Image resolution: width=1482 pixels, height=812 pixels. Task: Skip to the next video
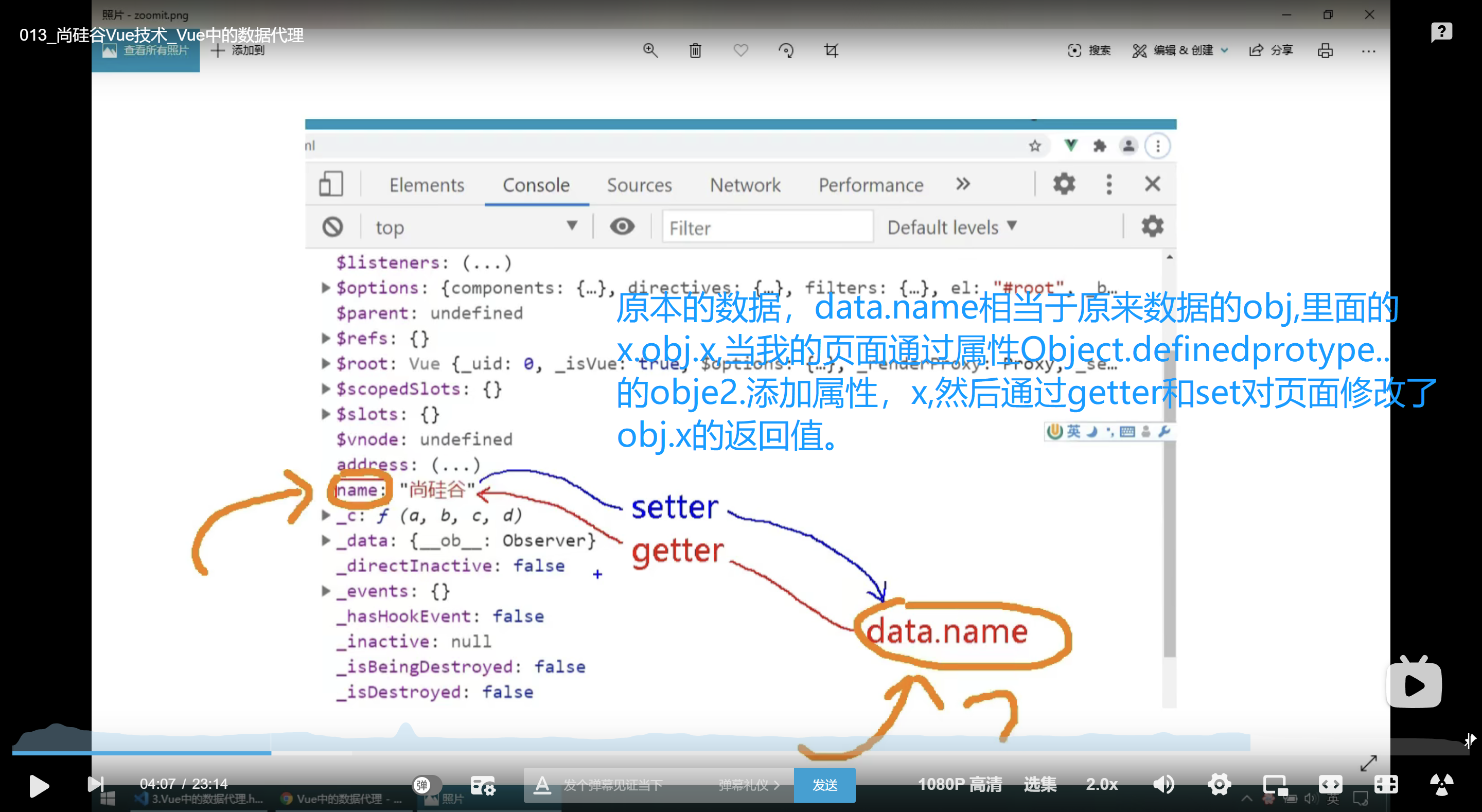[x=96, y=784]
